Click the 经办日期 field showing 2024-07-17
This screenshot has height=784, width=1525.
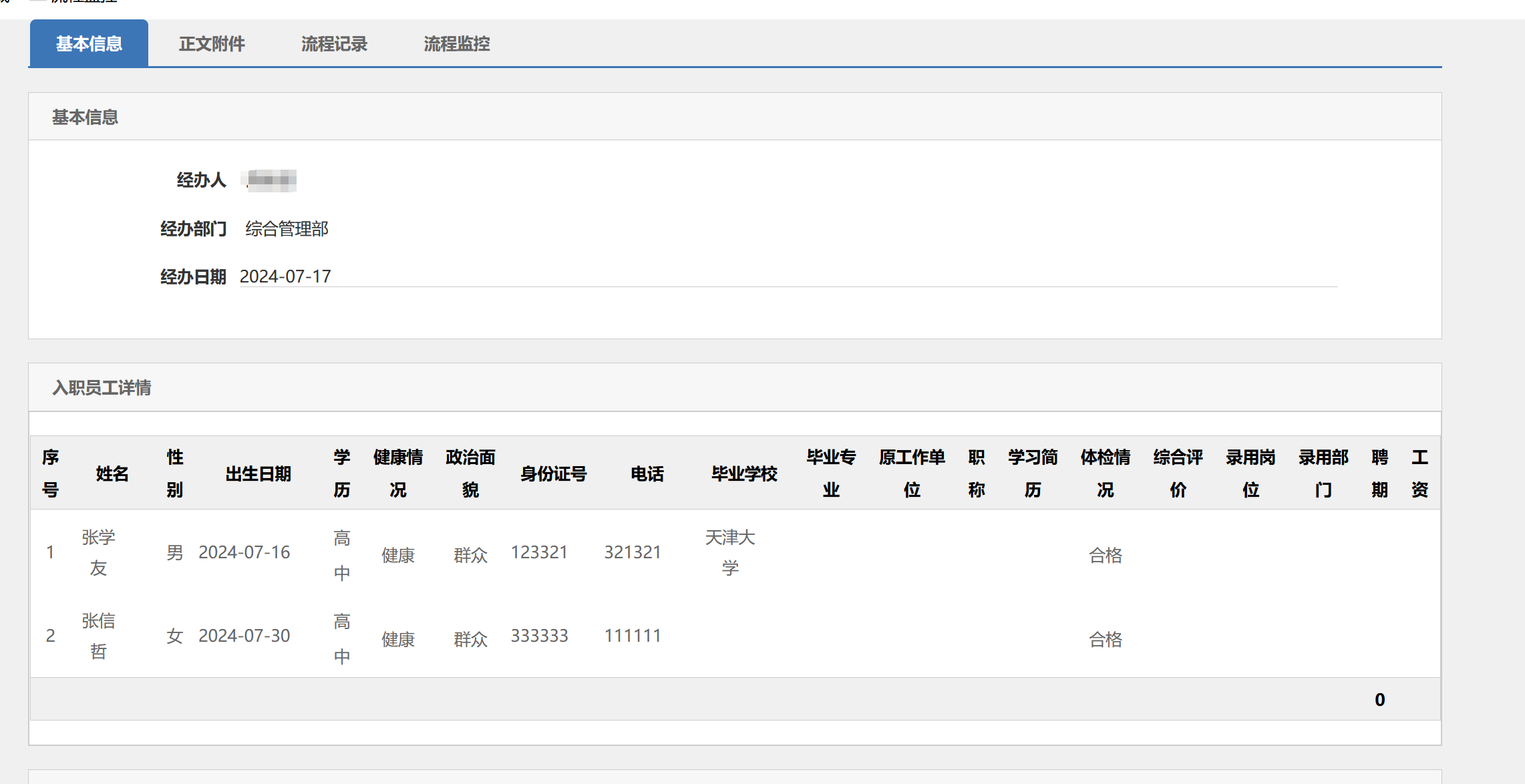pos(286,276)
